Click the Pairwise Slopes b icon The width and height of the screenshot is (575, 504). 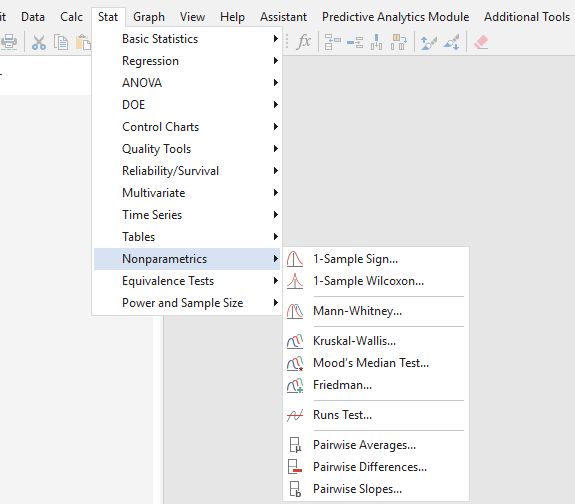tap(295, 489)
